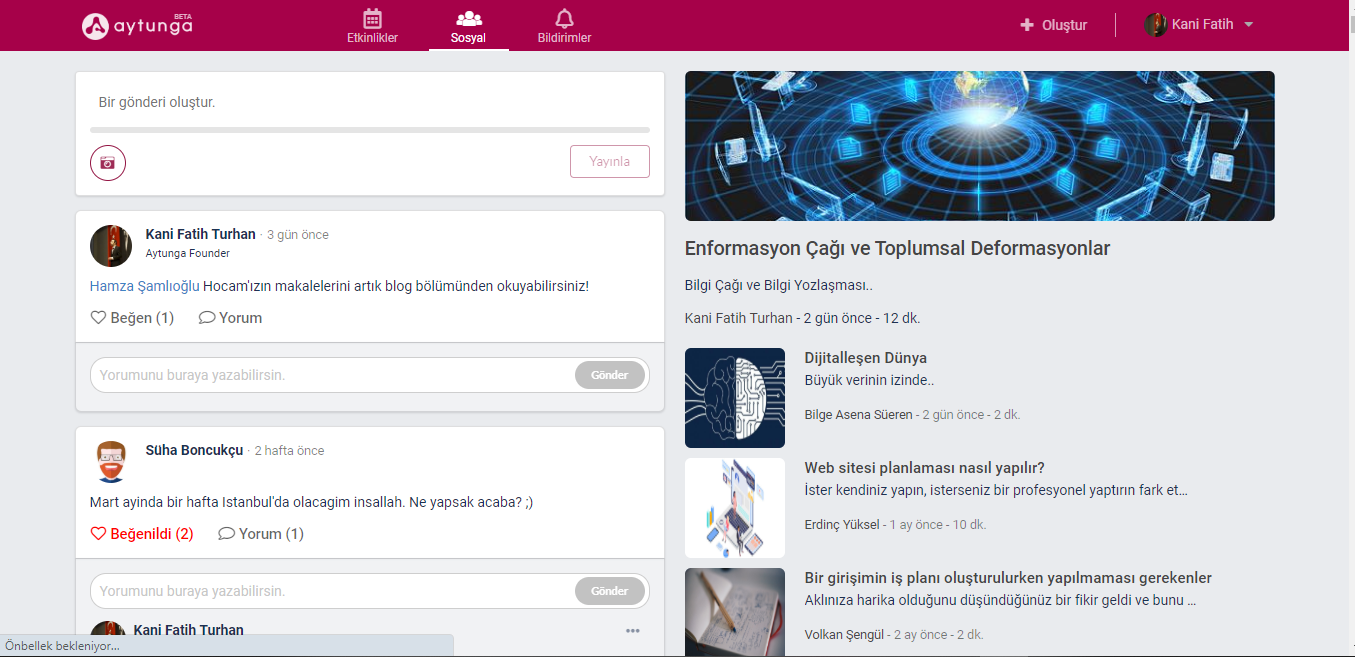Click the add photo camera icon
1355x657 pixels.
tap(108, 162)
